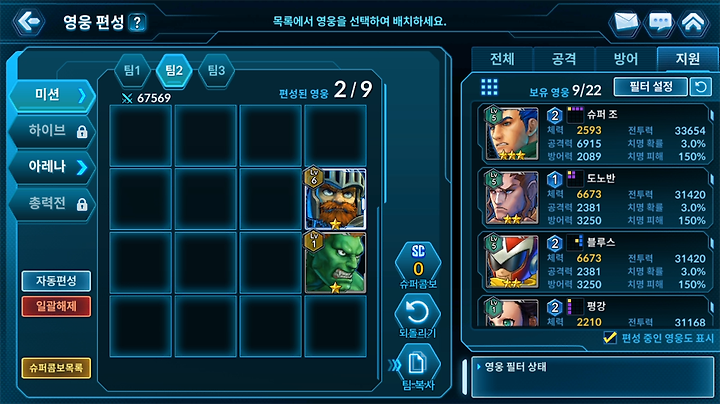The image size is (720, 404).
Task: Open the 필터 설정 button
Action: tap(651, 86)
